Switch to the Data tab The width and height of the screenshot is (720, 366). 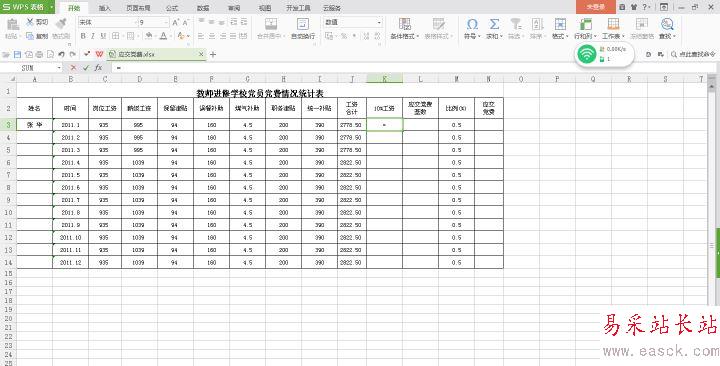pyautogui.click(x=203, y=8)
